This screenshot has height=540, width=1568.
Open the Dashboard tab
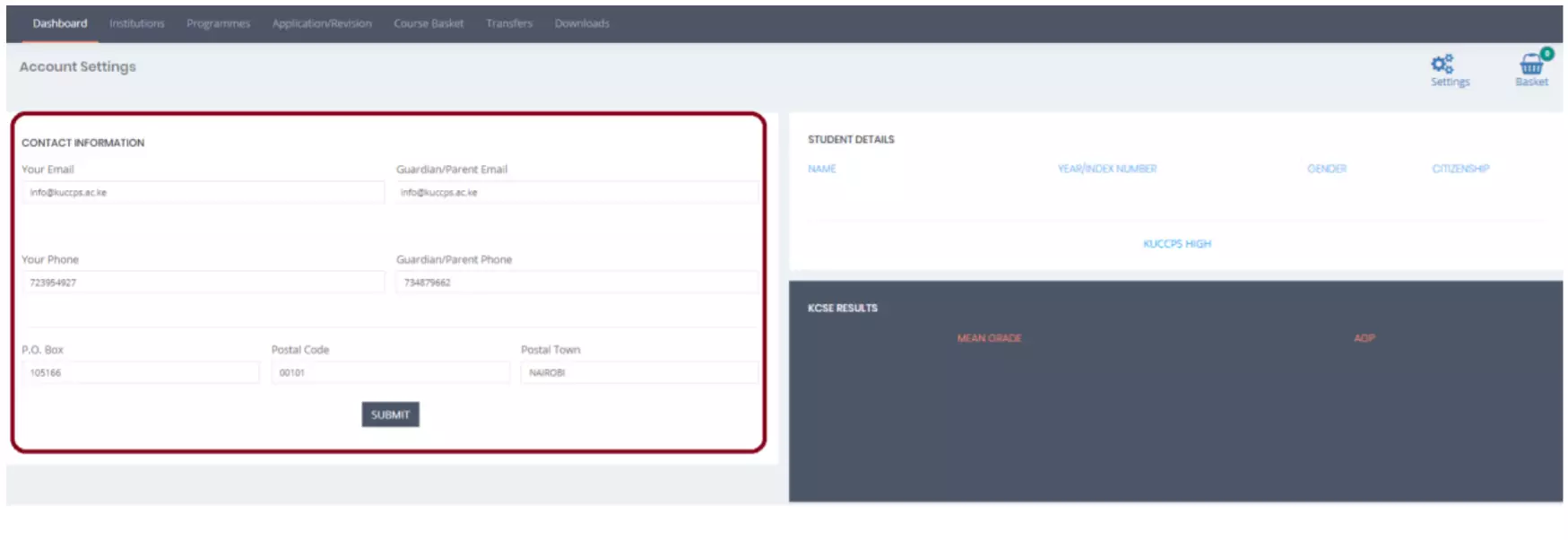click(x=60, y=23)
